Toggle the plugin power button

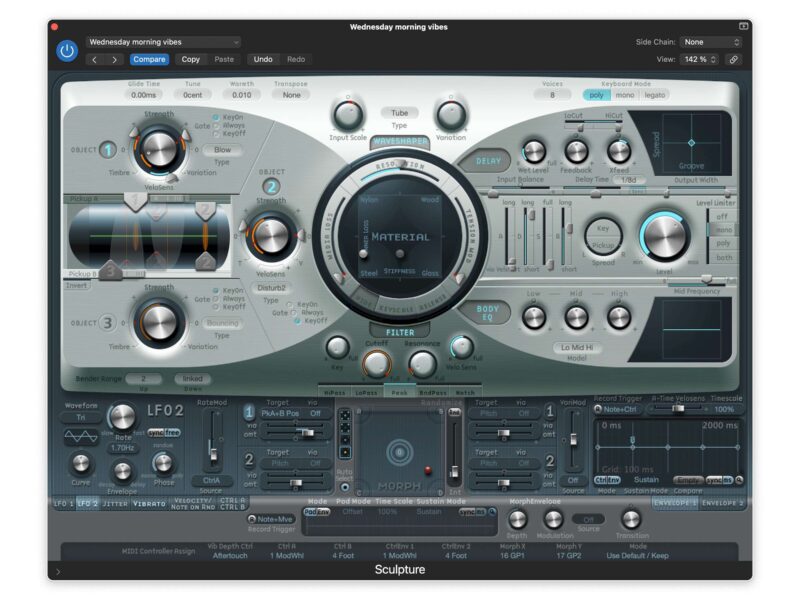point(67,51)
